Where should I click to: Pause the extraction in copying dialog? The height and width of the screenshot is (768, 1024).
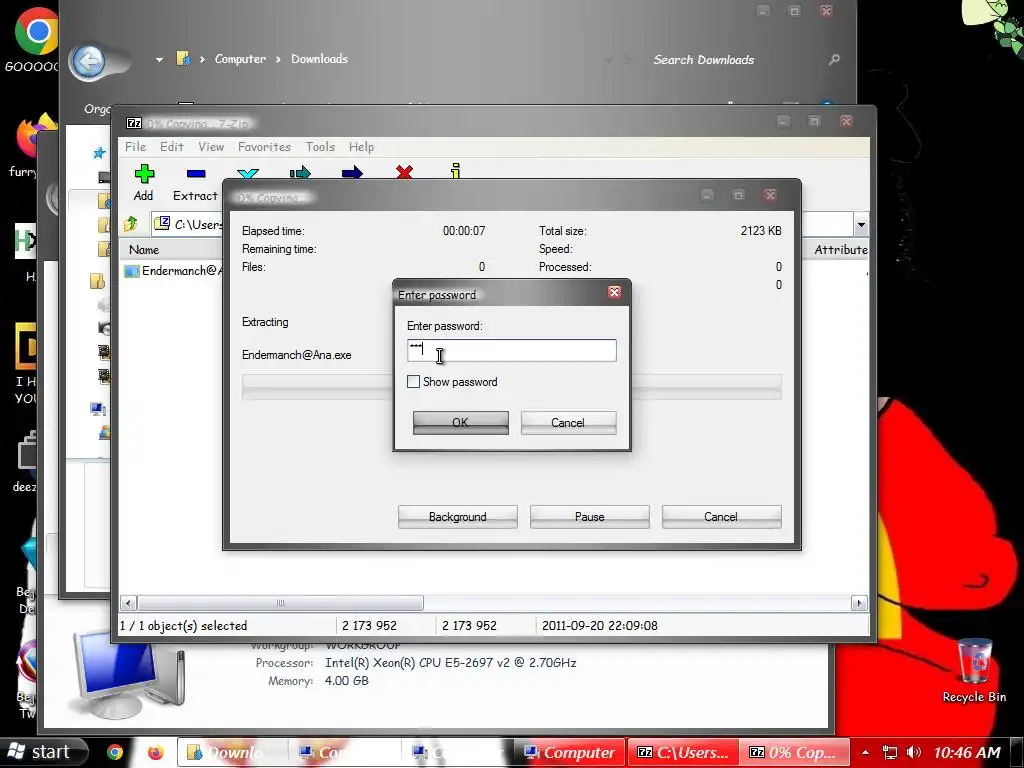[589, 517]
